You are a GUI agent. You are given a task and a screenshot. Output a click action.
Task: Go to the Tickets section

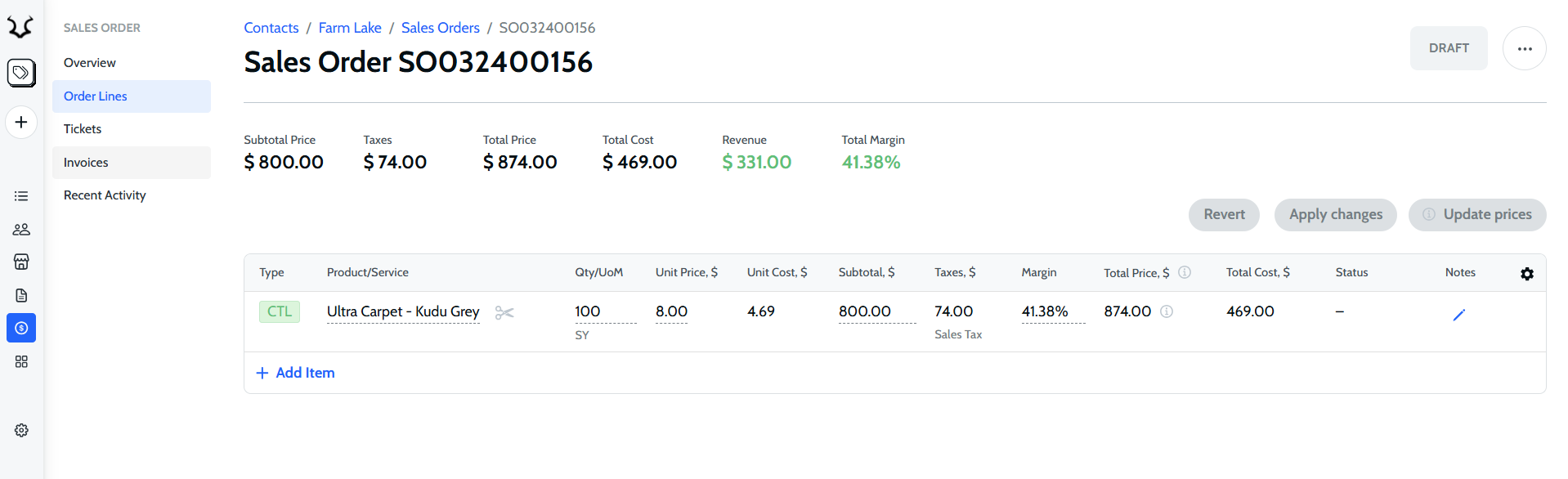83,129
